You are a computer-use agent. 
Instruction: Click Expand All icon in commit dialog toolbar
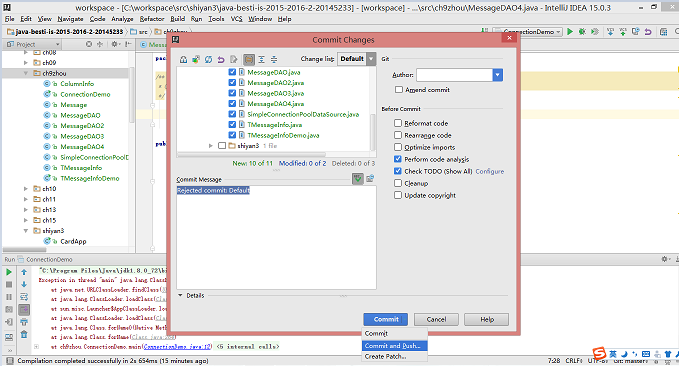click(262, 59)
